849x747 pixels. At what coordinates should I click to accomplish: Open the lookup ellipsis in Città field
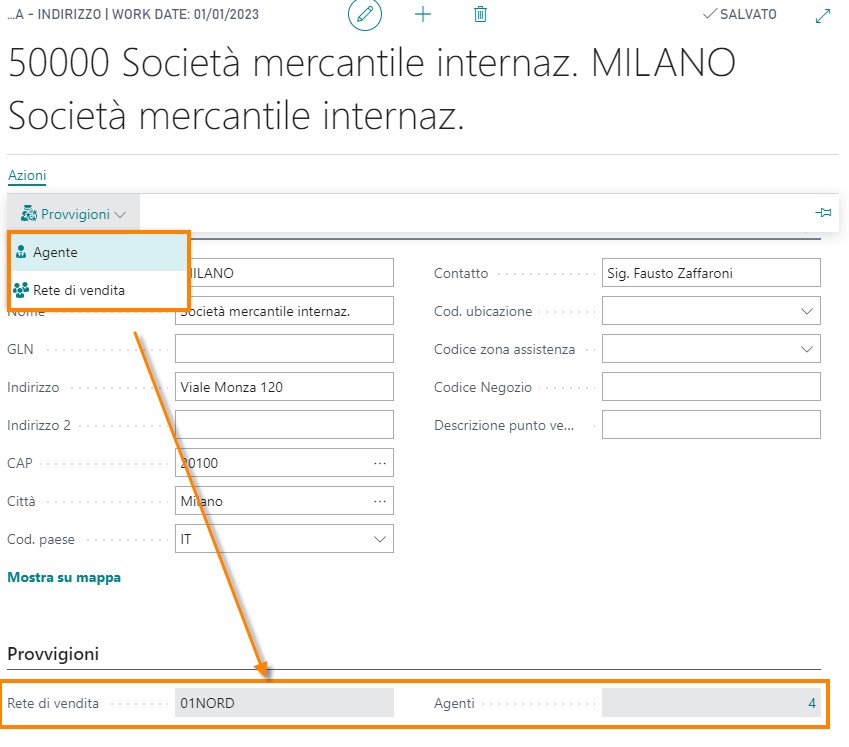(380, 501)
